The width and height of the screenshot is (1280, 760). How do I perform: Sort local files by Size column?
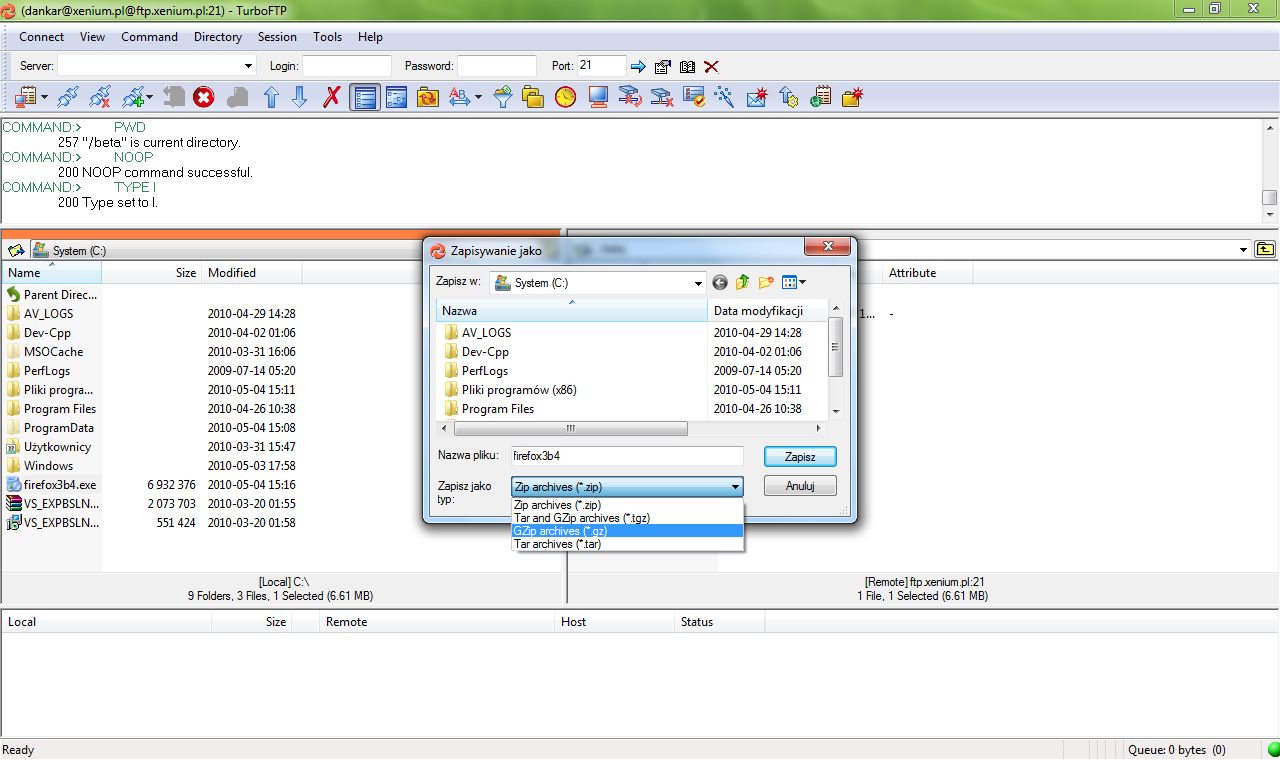click(151, 272)
